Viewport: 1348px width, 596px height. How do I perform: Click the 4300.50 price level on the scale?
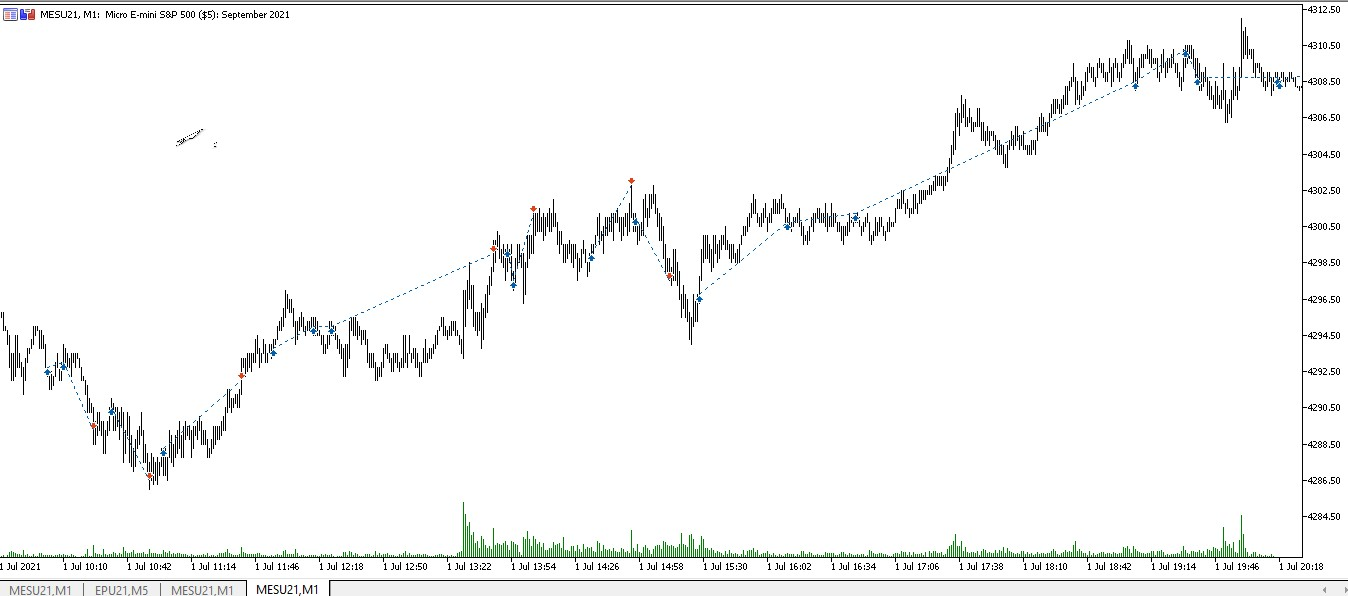[x=1324, y=227]
